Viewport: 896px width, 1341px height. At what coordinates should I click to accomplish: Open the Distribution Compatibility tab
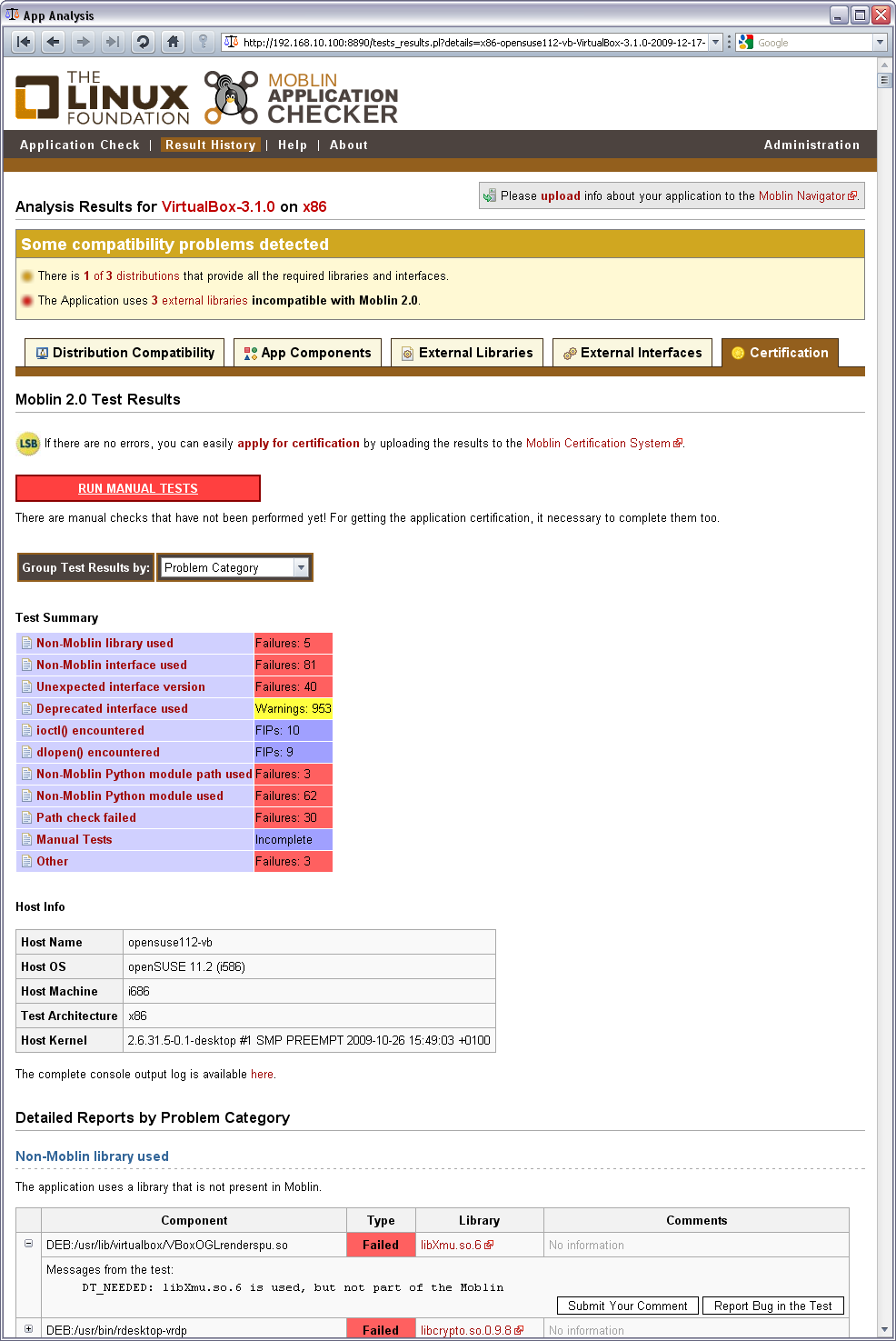click(125, 353)
